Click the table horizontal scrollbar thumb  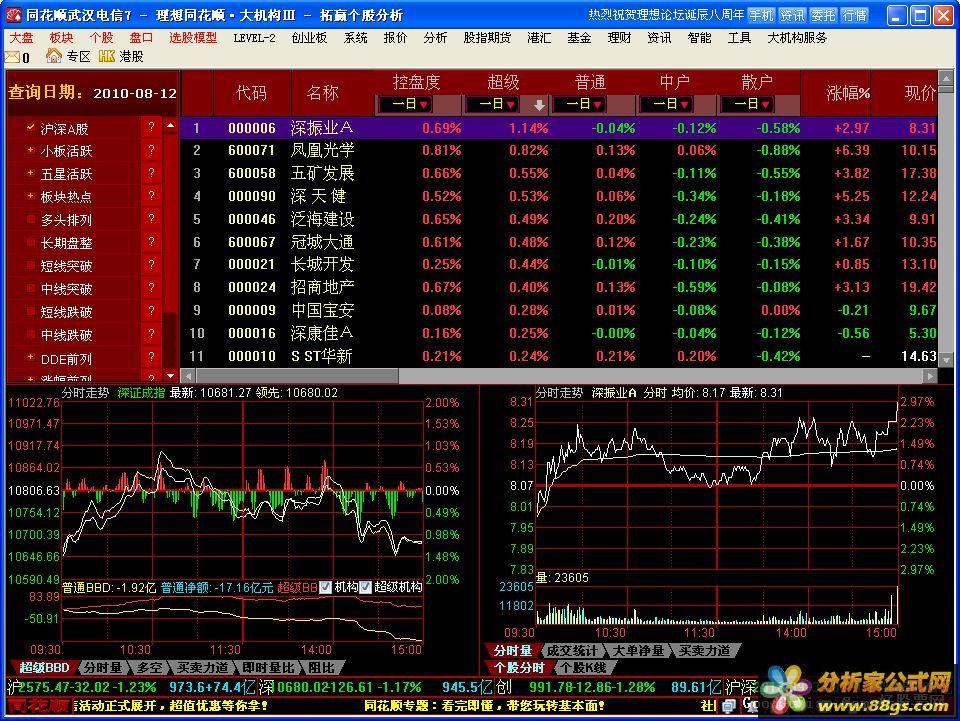pos(298,376)
